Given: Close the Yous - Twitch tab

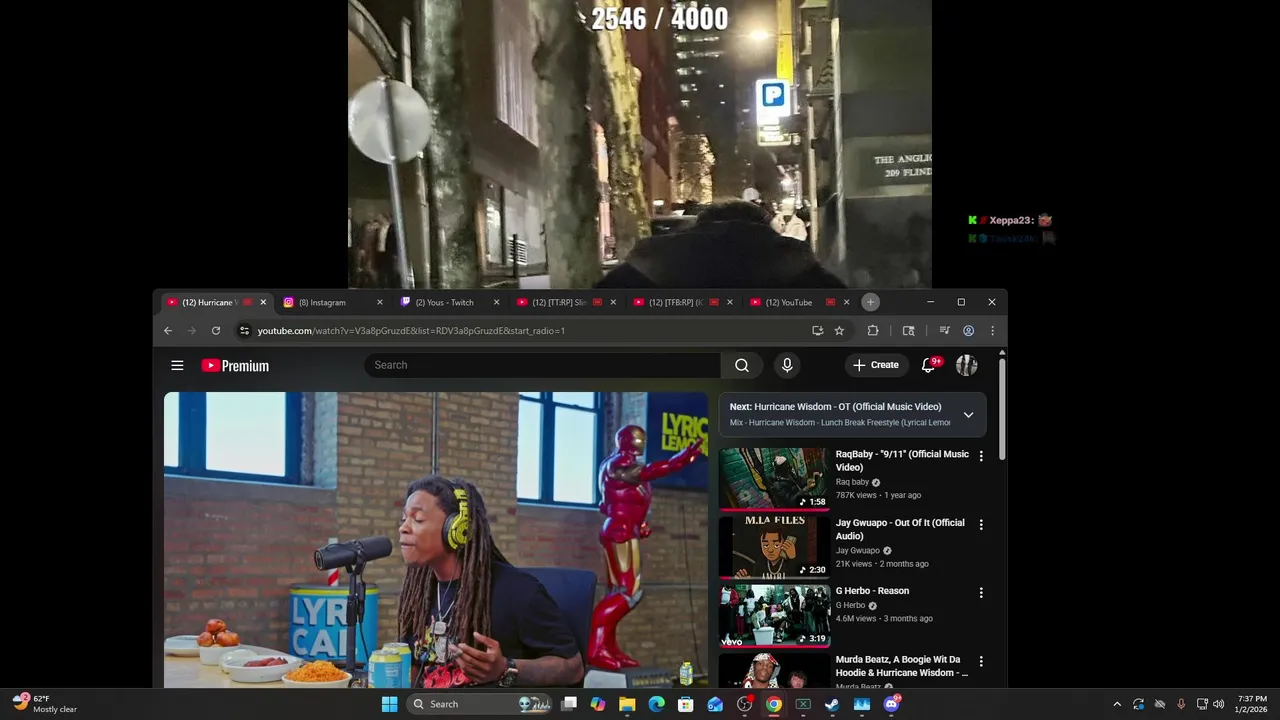Looking at the screenshot, I should click(x=496, y=302).
